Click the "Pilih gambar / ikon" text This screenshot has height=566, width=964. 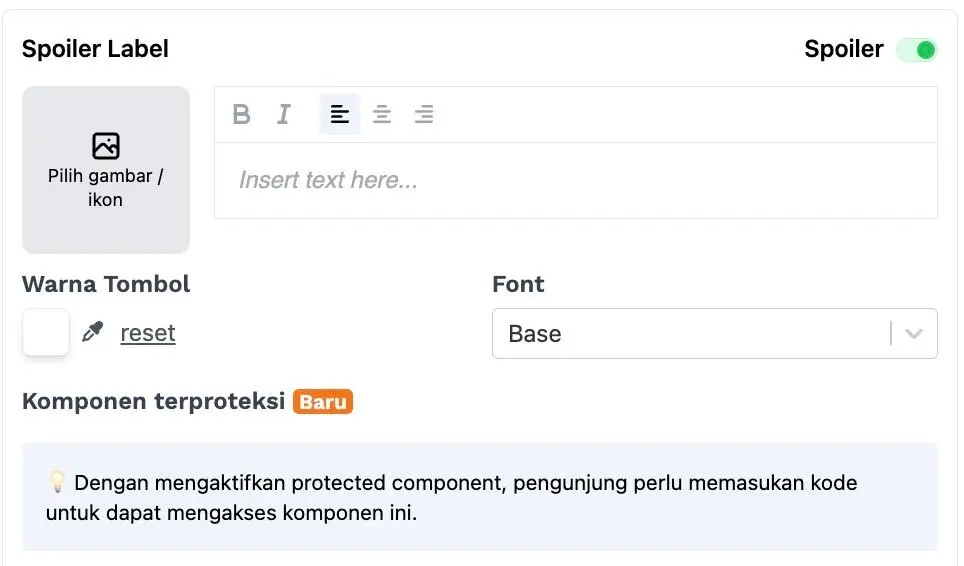coord(106,188)
